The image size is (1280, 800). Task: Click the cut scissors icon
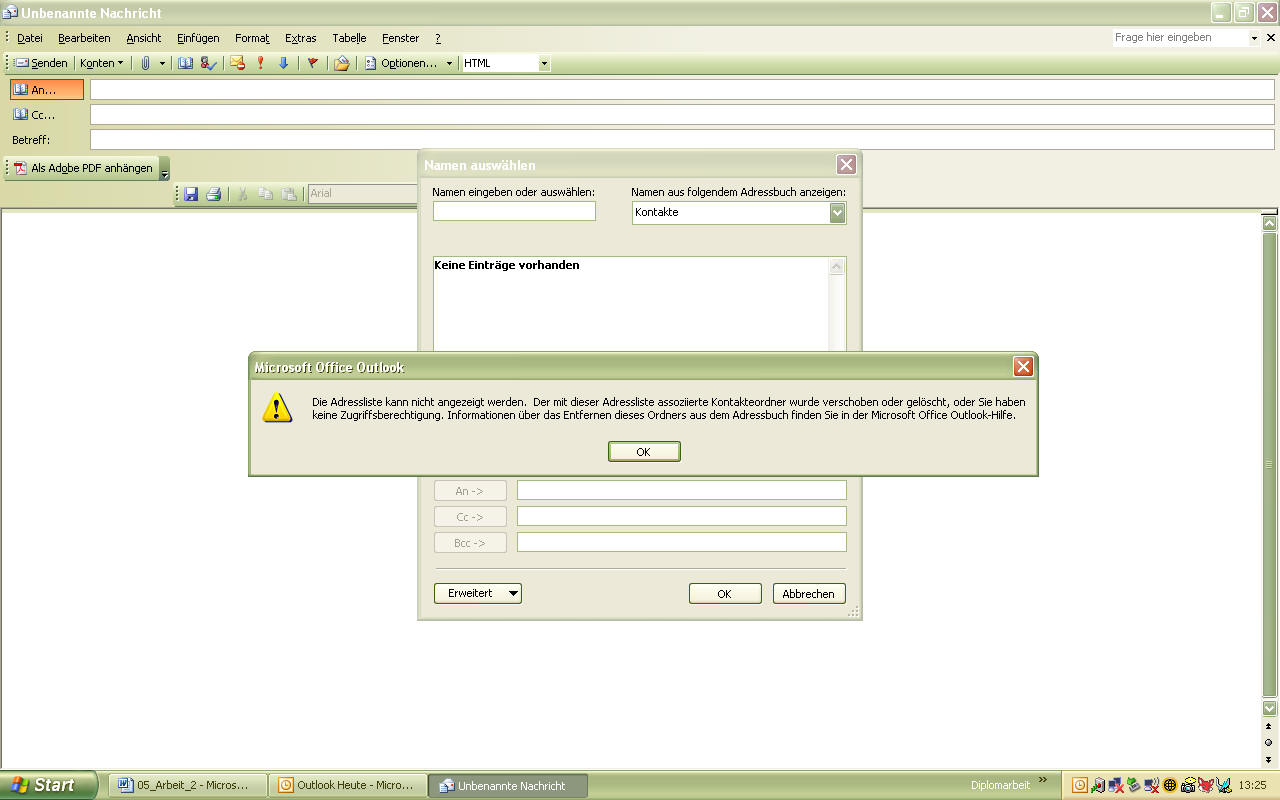(242, 193)
